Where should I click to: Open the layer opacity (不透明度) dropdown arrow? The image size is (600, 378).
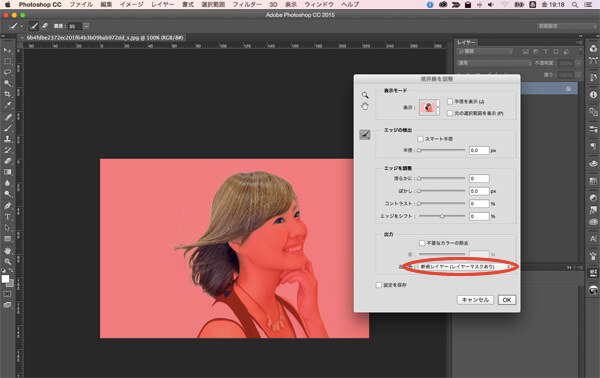578,63
